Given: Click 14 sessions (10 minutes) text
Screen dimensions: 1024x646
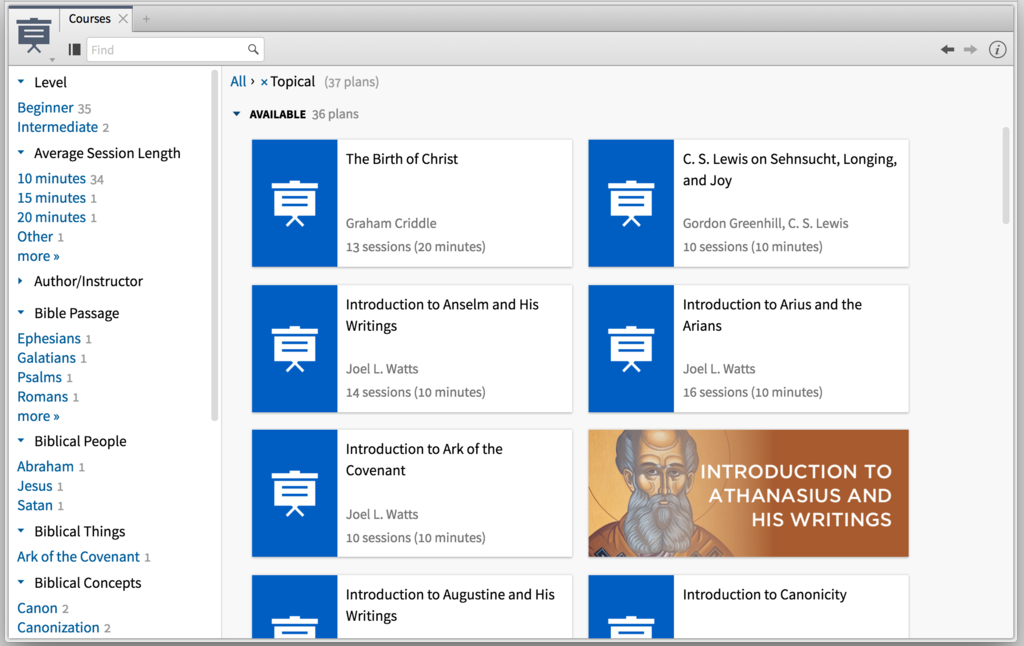Looking at the screenshot, I should pyautogui.click(x=415, y=392).
